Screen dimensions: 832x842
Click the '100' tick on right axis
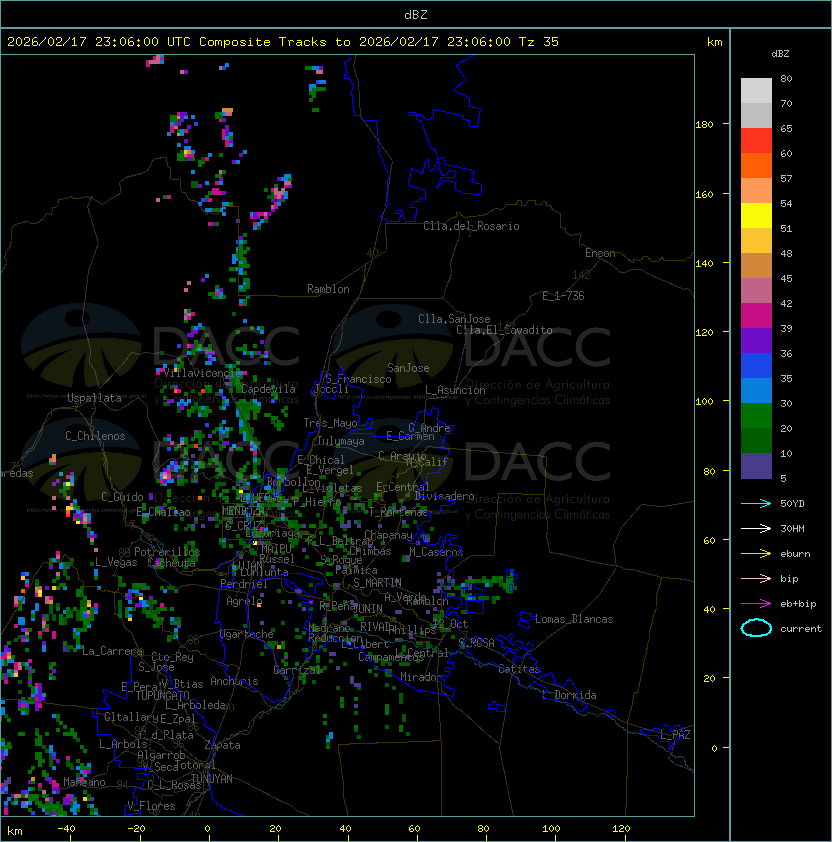coord(704,402)
